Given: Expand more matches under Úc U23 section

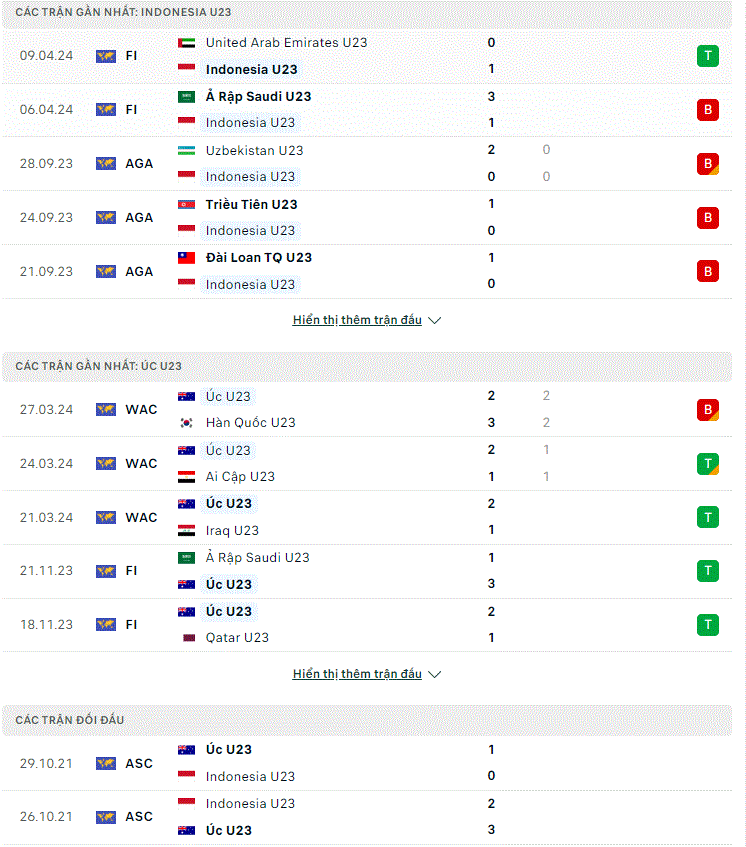Looking at the screenshot, I should click(x=357, y=674).
